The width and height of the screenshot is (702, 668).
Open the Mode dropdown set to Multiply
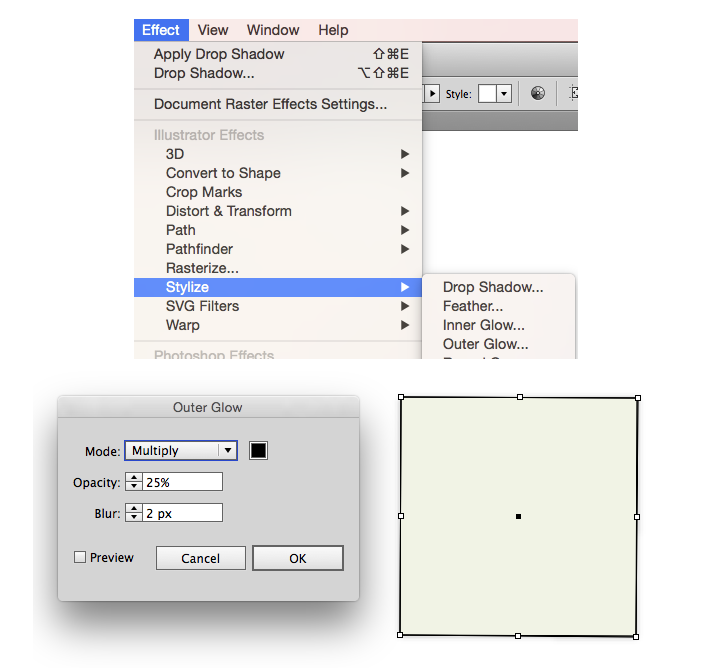(181, 450)
